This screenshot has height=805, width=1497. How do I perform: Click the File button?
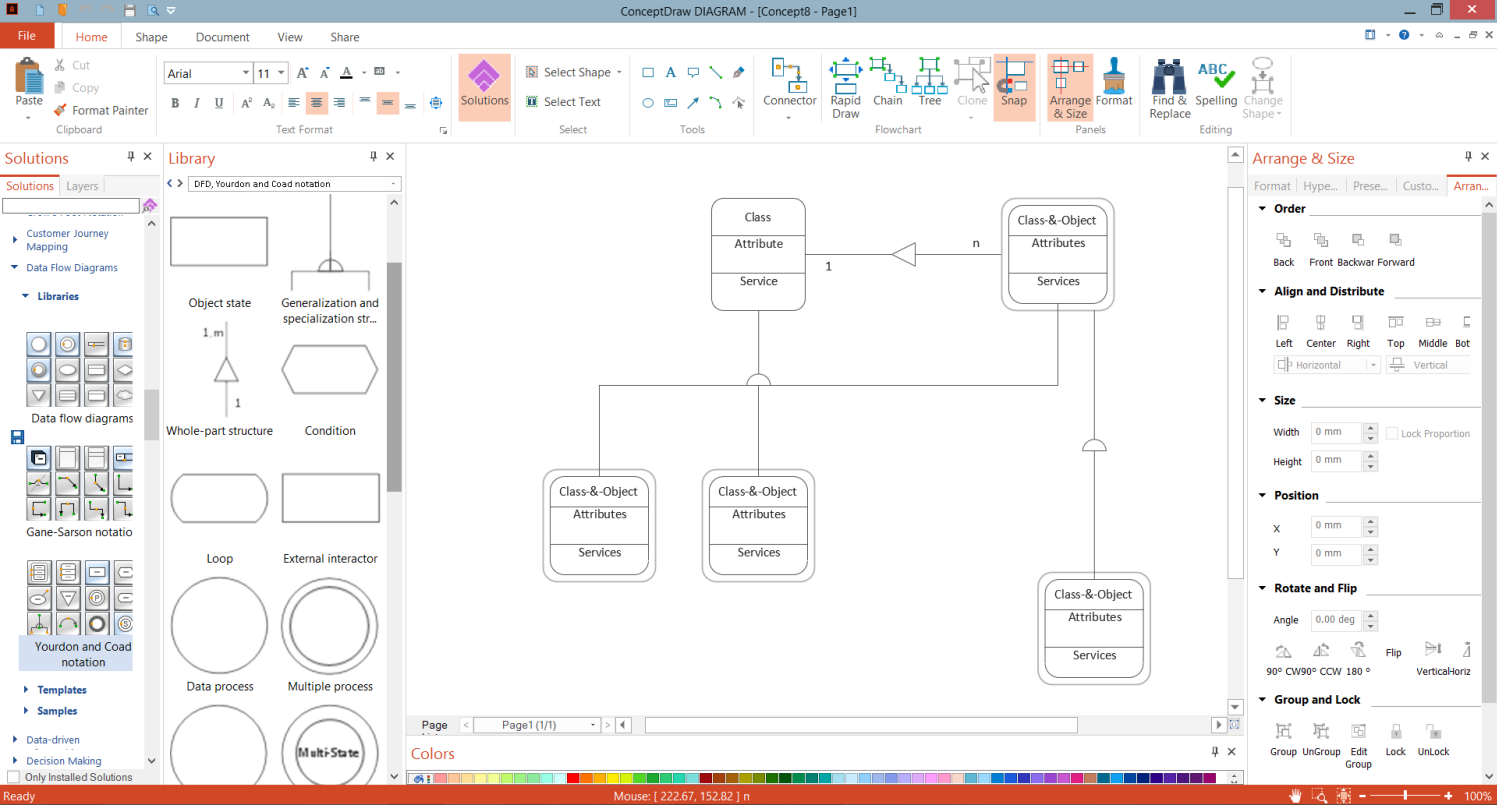(x=27, y=36)
